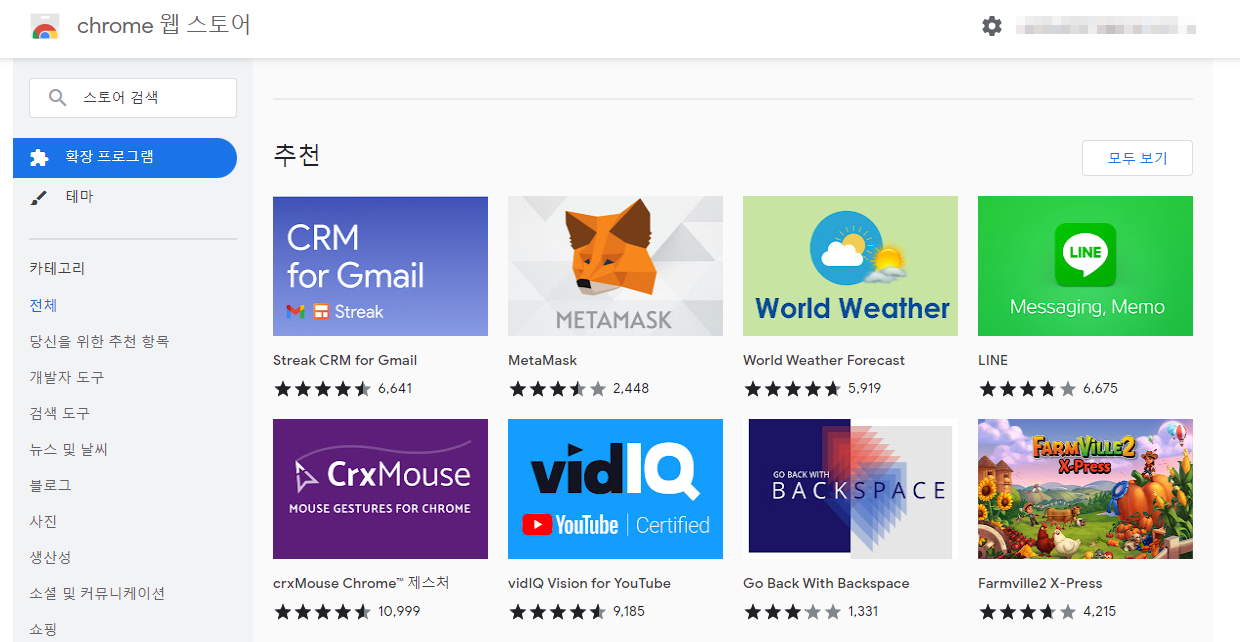1240x642 pixels.
Task: Open the MetaMask fox thumbnail
Action: pyautogui.click(x=615, y=266)
